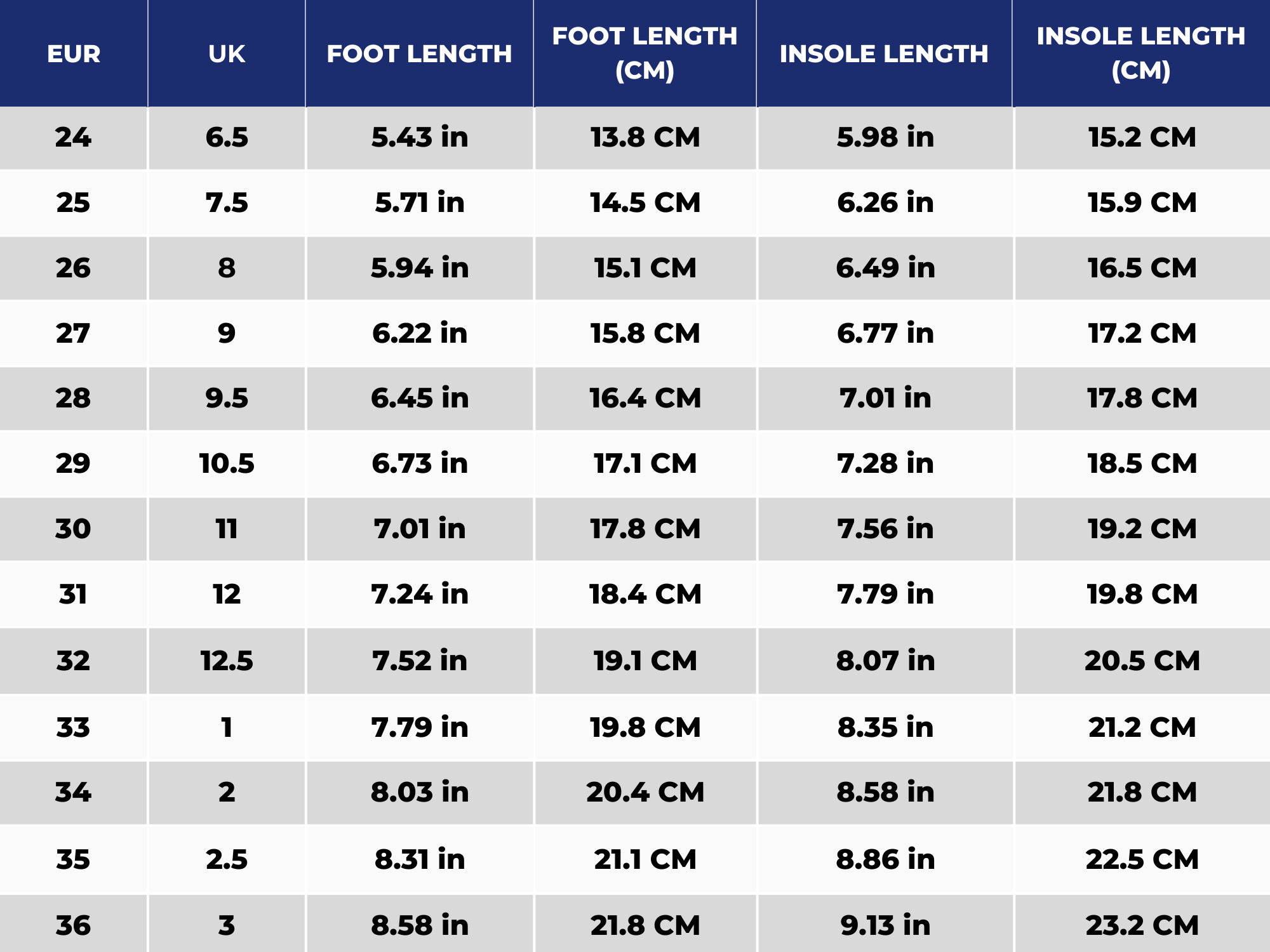This screenshot has width=1270, height=952.
Task: Click EUR size 29 cell
Action: (74, 464)
